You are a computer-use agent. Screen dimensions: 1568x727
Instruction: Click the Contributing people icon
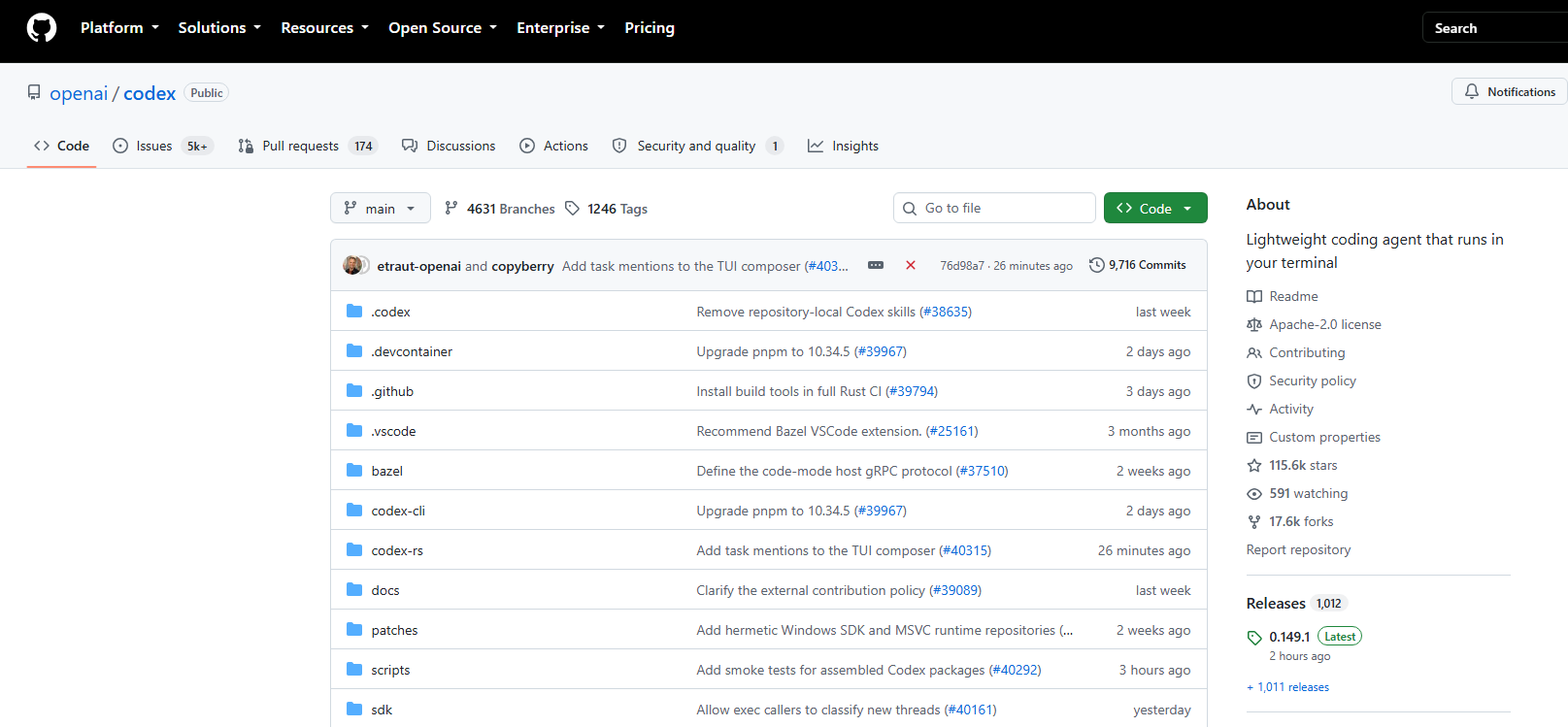click(1254, 352)
